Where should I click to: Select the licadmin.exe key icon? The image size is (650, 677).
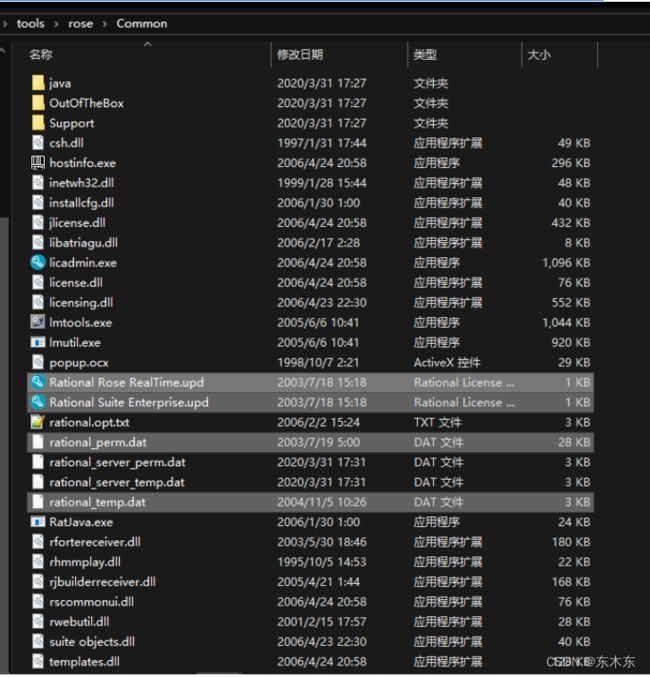(x=38, y=263)
